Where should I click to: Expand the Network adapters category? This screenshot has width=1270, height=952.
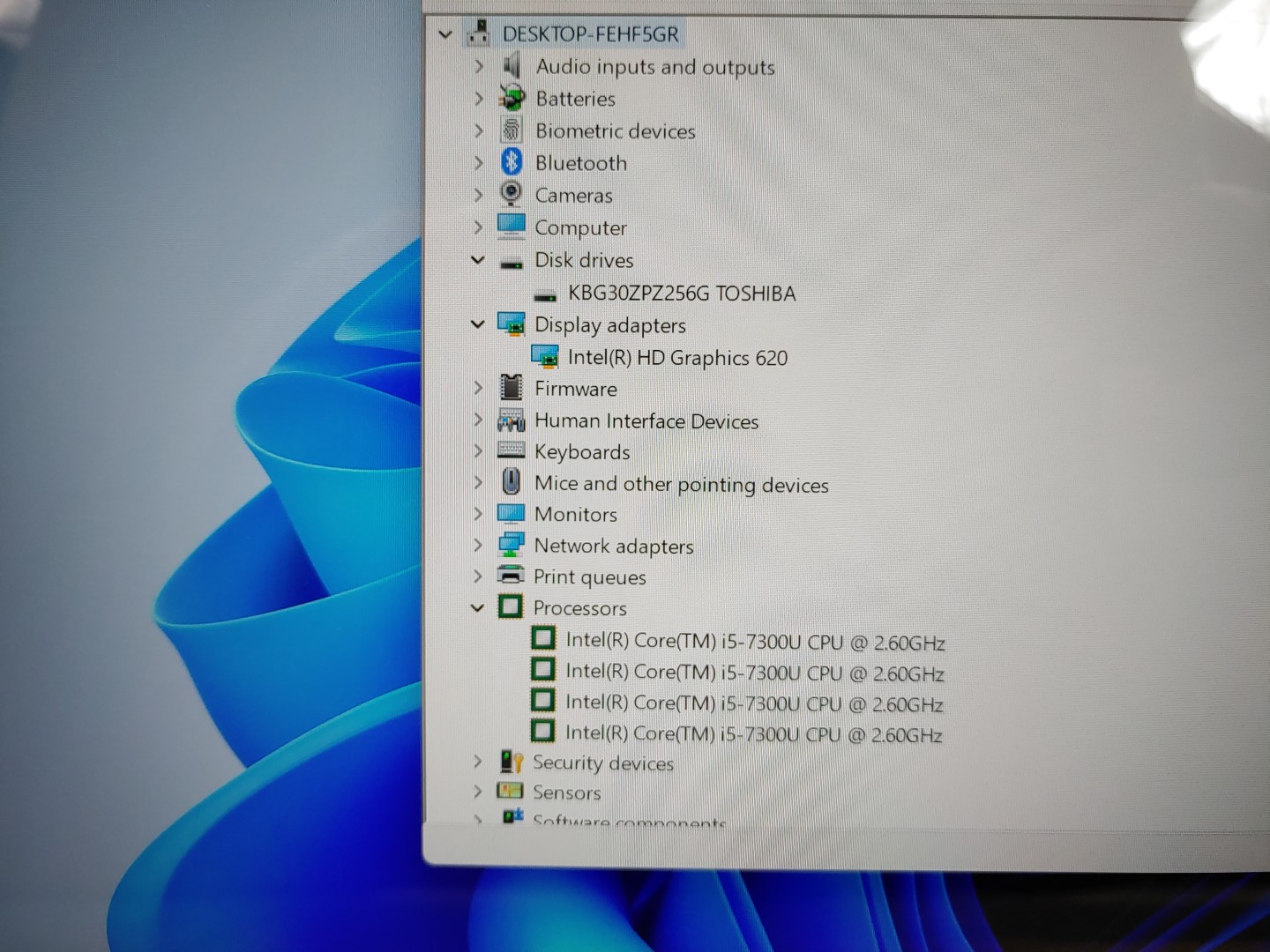(x=478, y=546)
